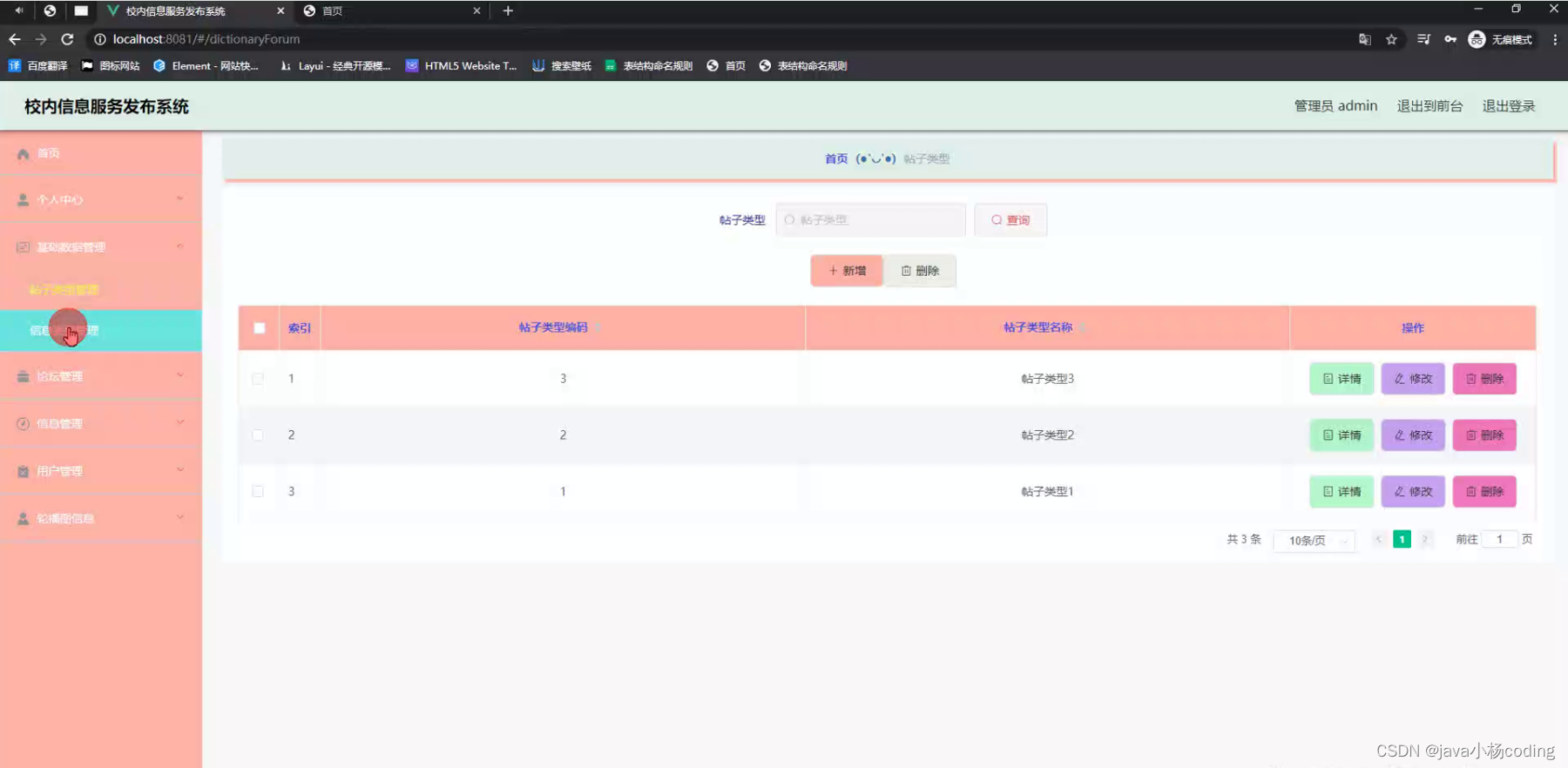Open the 百度翻译 bookmark
The width and height of the screenshot is (1568, 768).
point(37,65)
